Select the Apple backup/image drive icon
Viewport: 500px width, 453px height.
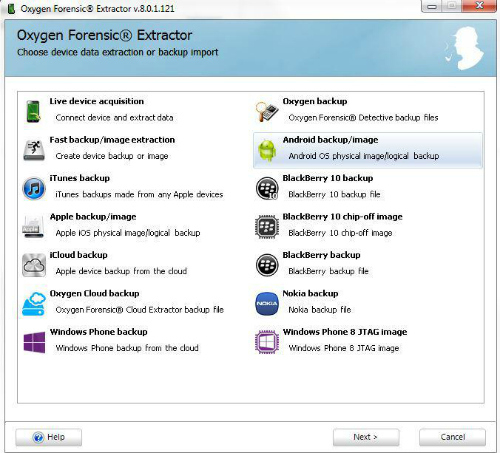click(x=33, y=227)
